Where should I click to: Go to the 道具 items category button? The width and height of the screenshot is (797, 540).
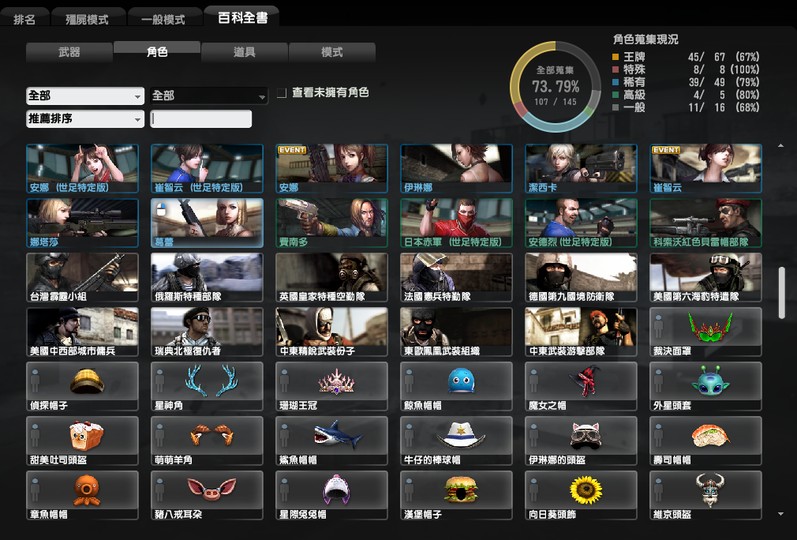tap(244, 52)
